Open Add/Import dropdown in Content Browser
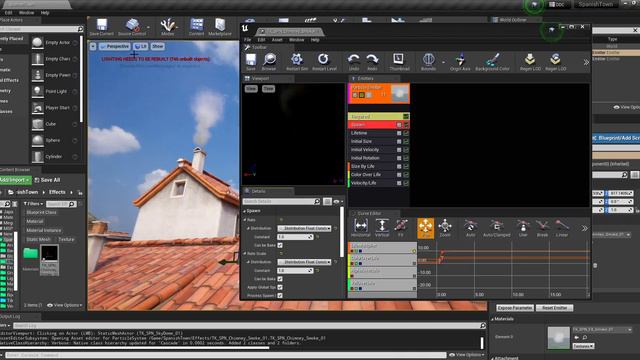640x360 pixels. 15,180
